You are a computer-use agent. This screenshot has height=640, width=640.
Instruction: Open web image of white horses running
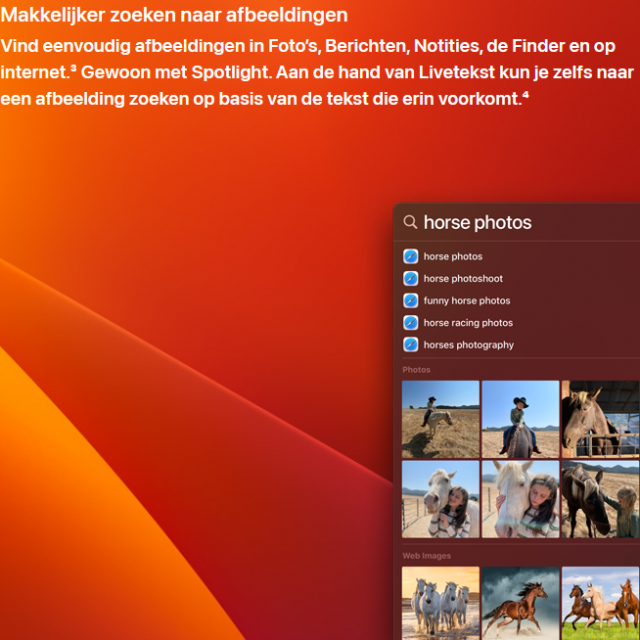440,603
